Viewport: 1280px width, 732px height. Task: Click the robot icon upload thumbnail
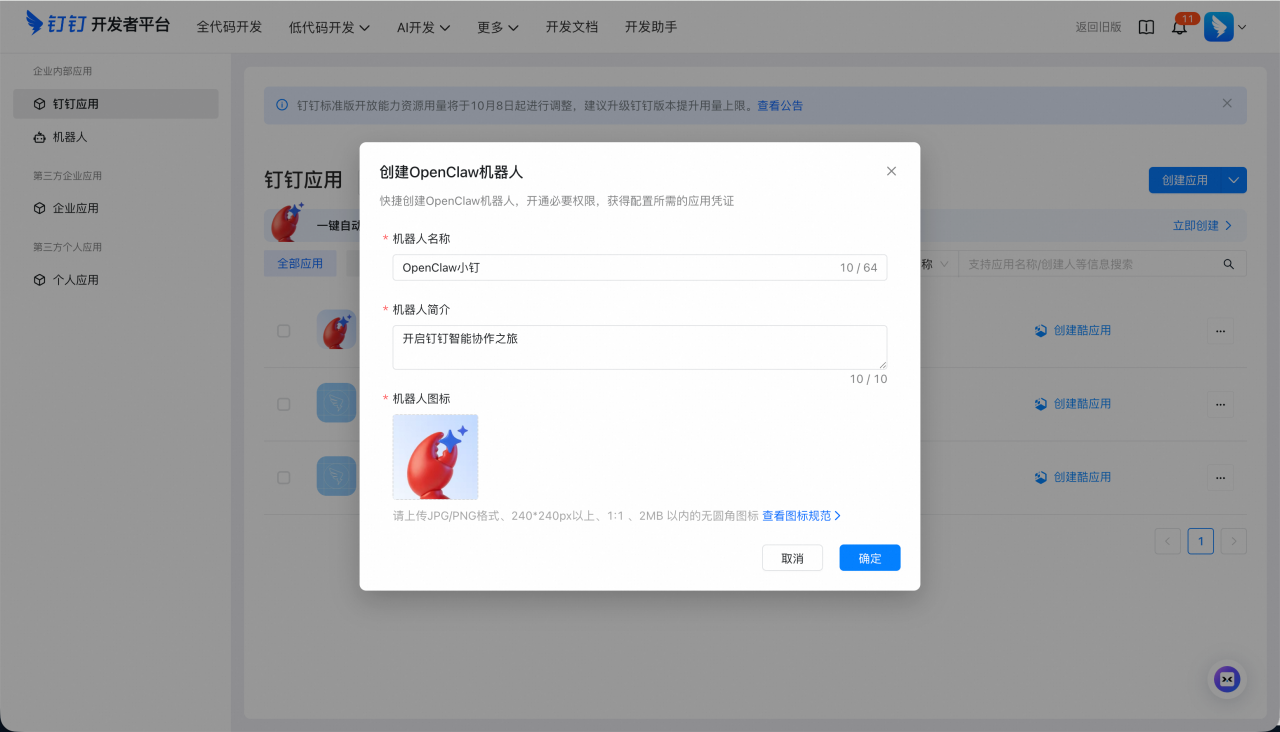pyautogui.click(x=435, y=457)
